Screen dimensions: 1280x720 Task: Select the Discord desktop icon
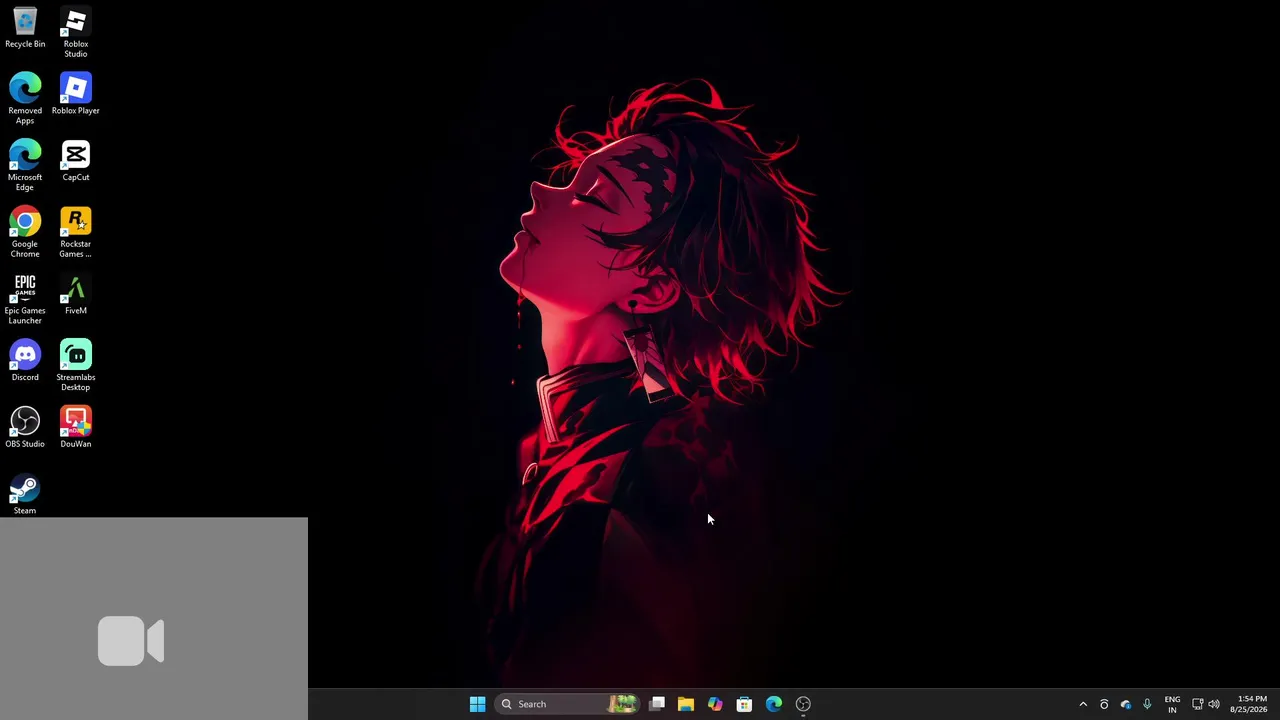coord(25,361)
